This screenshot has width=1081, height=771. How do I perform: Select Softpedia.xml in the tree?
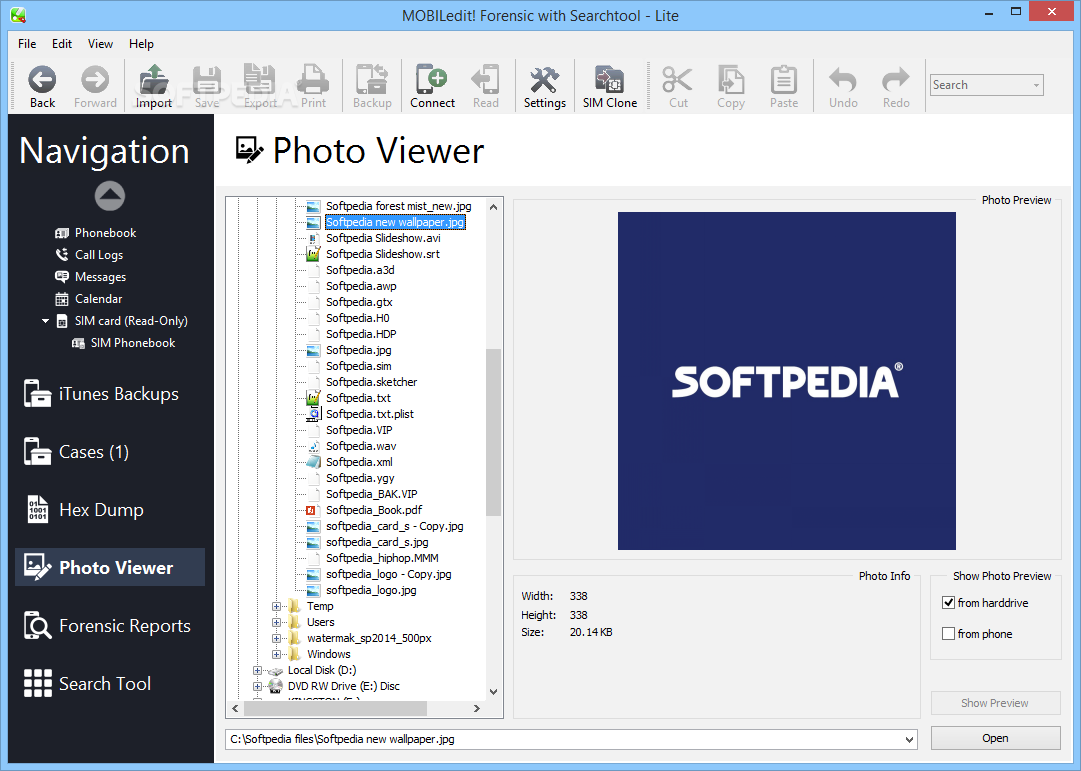[359, 462]
